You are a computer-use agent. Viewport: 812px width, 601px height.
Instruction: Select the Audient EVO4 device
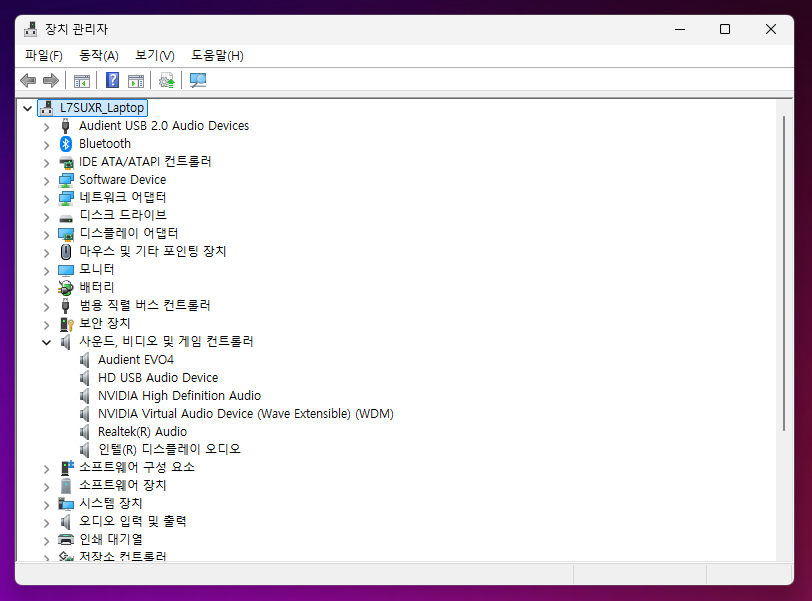tap(136, 360)
